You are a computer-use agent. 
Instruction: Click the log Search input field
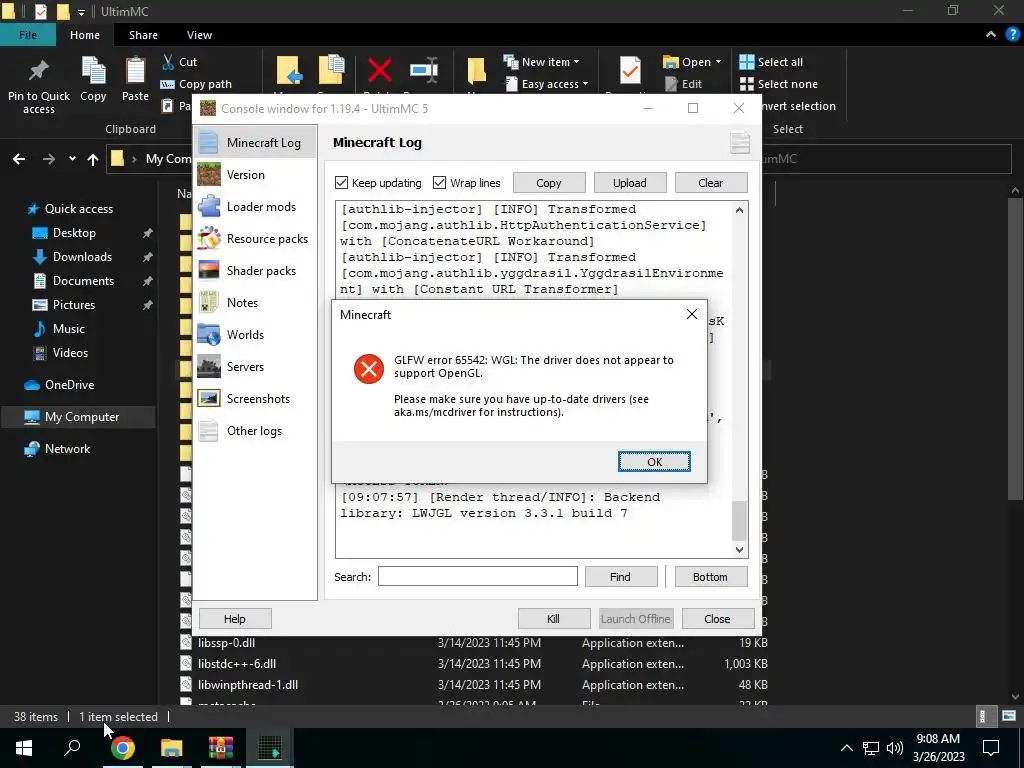[x=477, y=577]
